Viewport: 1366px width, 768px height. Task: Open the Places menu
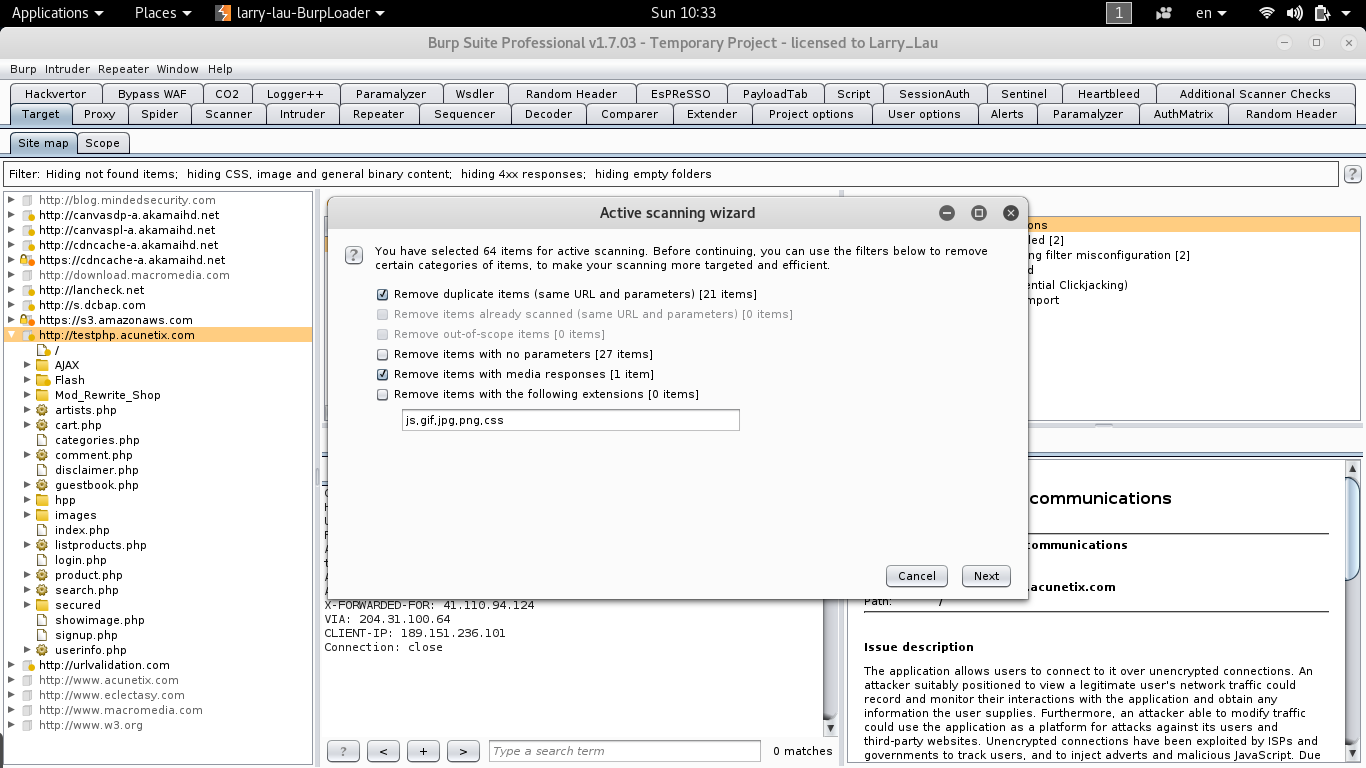click(162, 13)
